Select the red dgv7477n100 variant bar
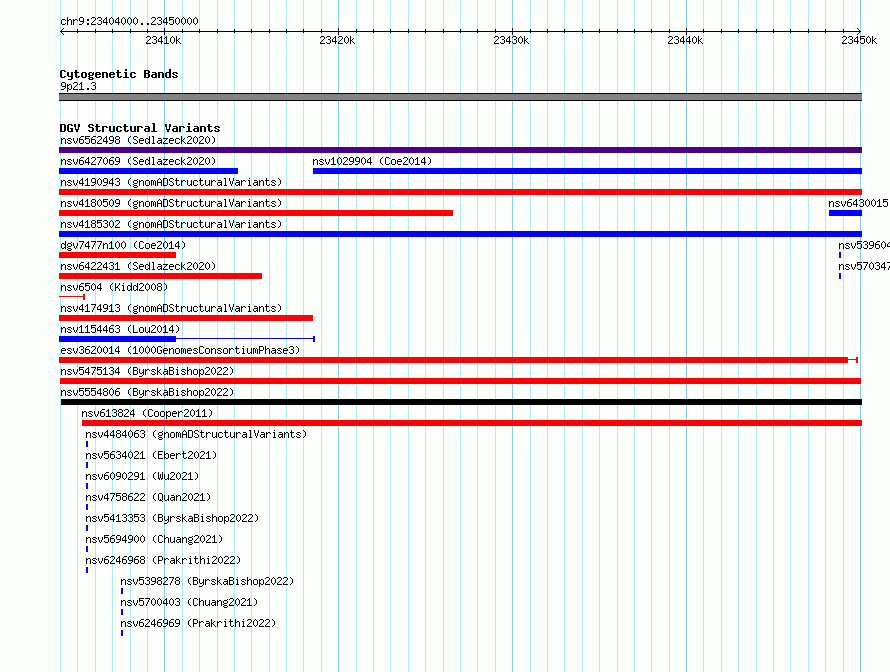 tap(117, 255)
